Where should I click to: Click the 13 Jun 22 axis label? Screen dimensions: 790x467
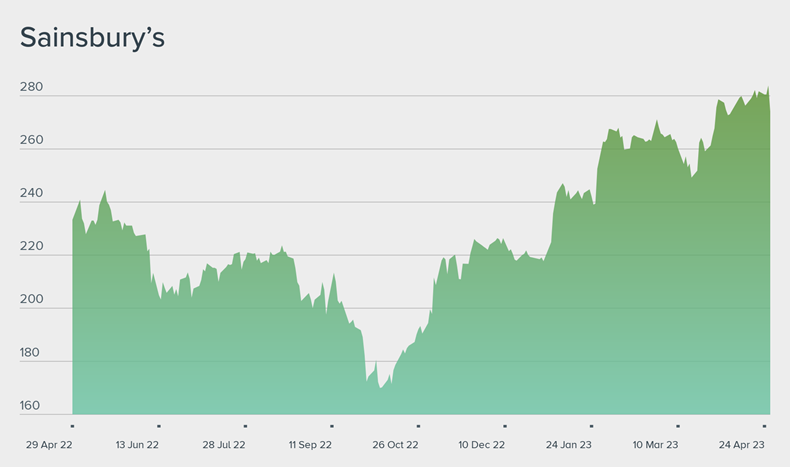click(137, 444)
